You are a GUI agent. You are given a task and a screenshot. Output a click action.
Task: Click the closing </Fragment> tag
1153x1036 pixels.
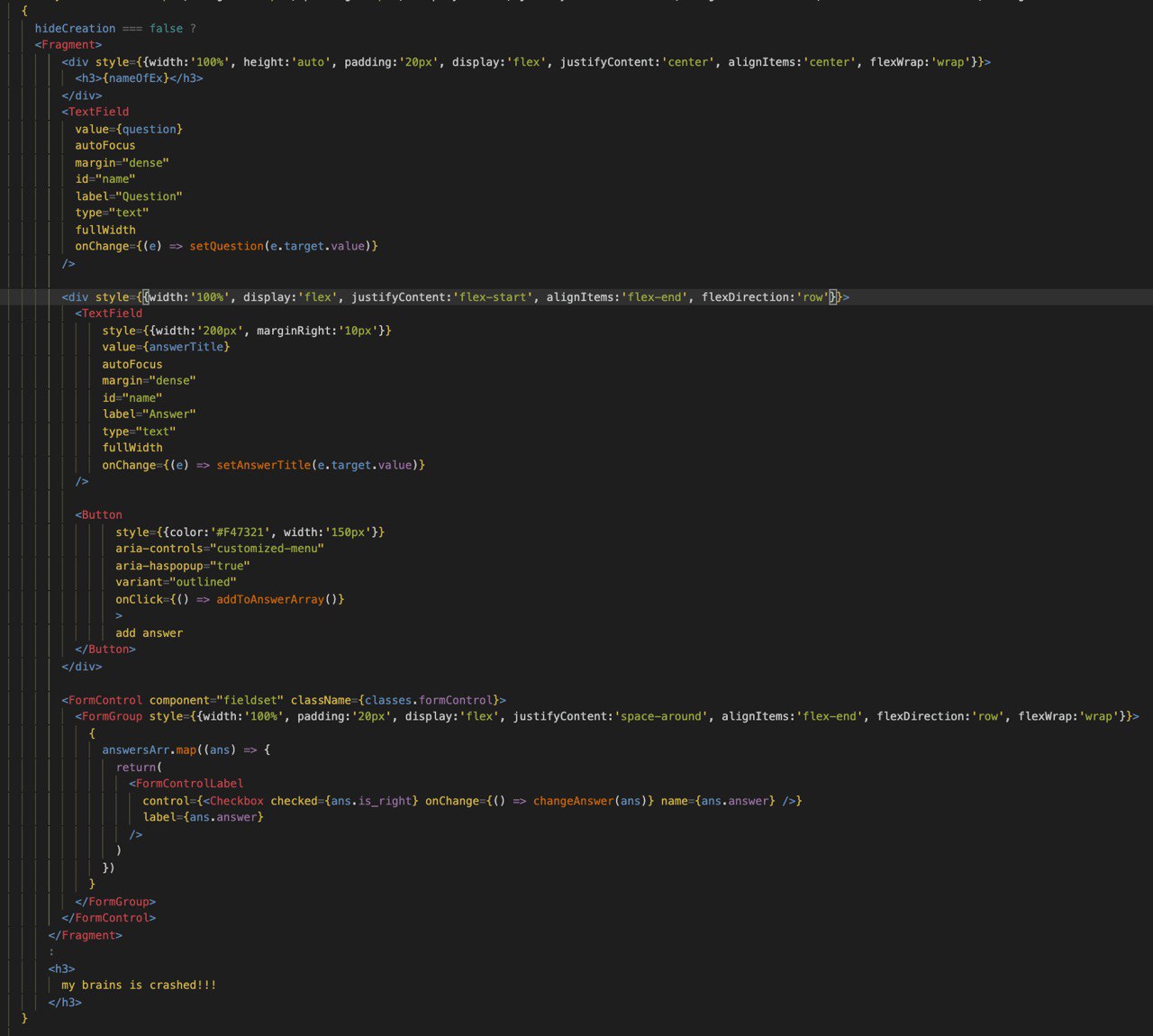86,936
